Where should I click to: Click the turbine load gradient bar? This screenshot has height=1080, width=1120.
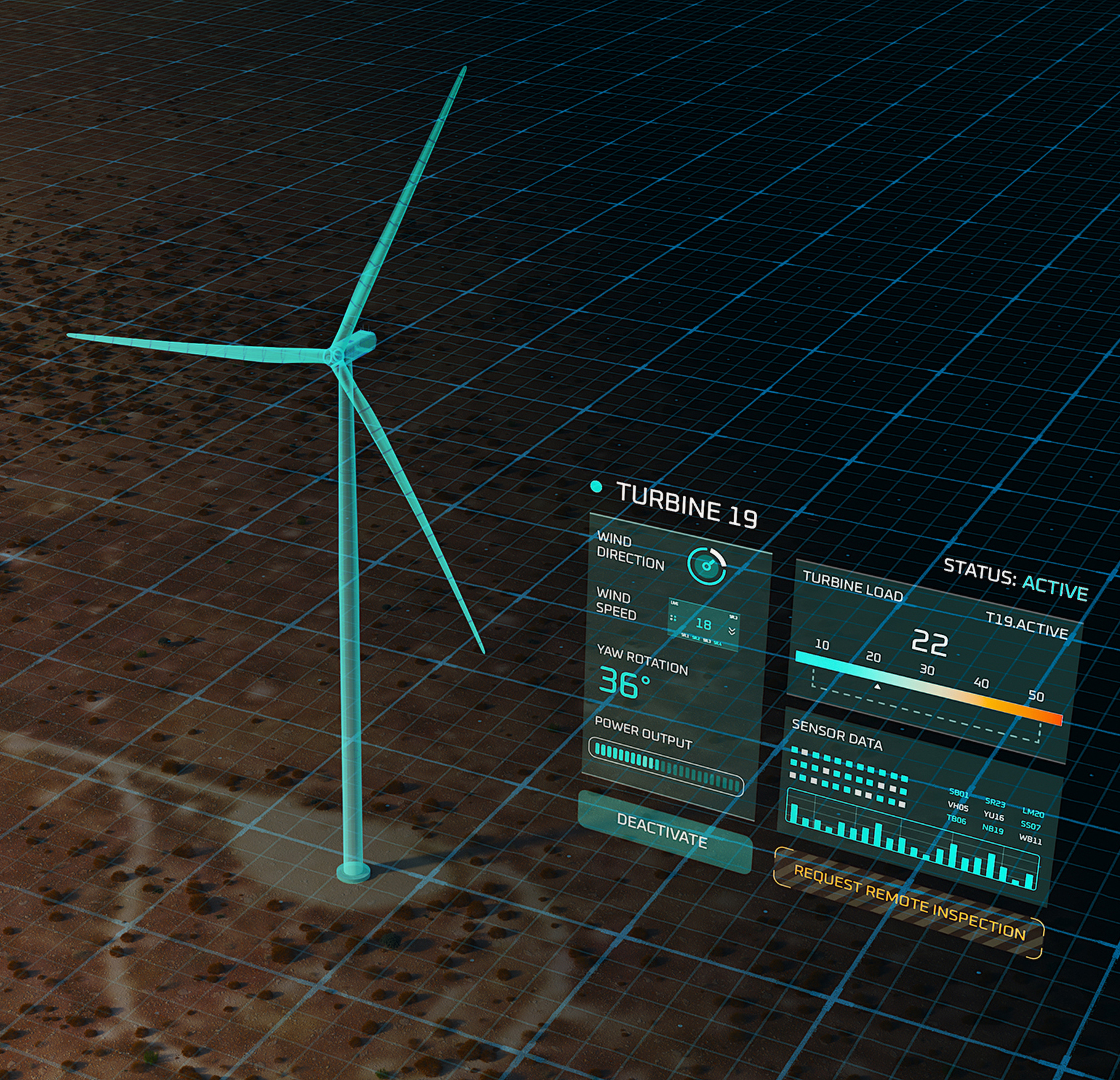[x=928, y=687]
